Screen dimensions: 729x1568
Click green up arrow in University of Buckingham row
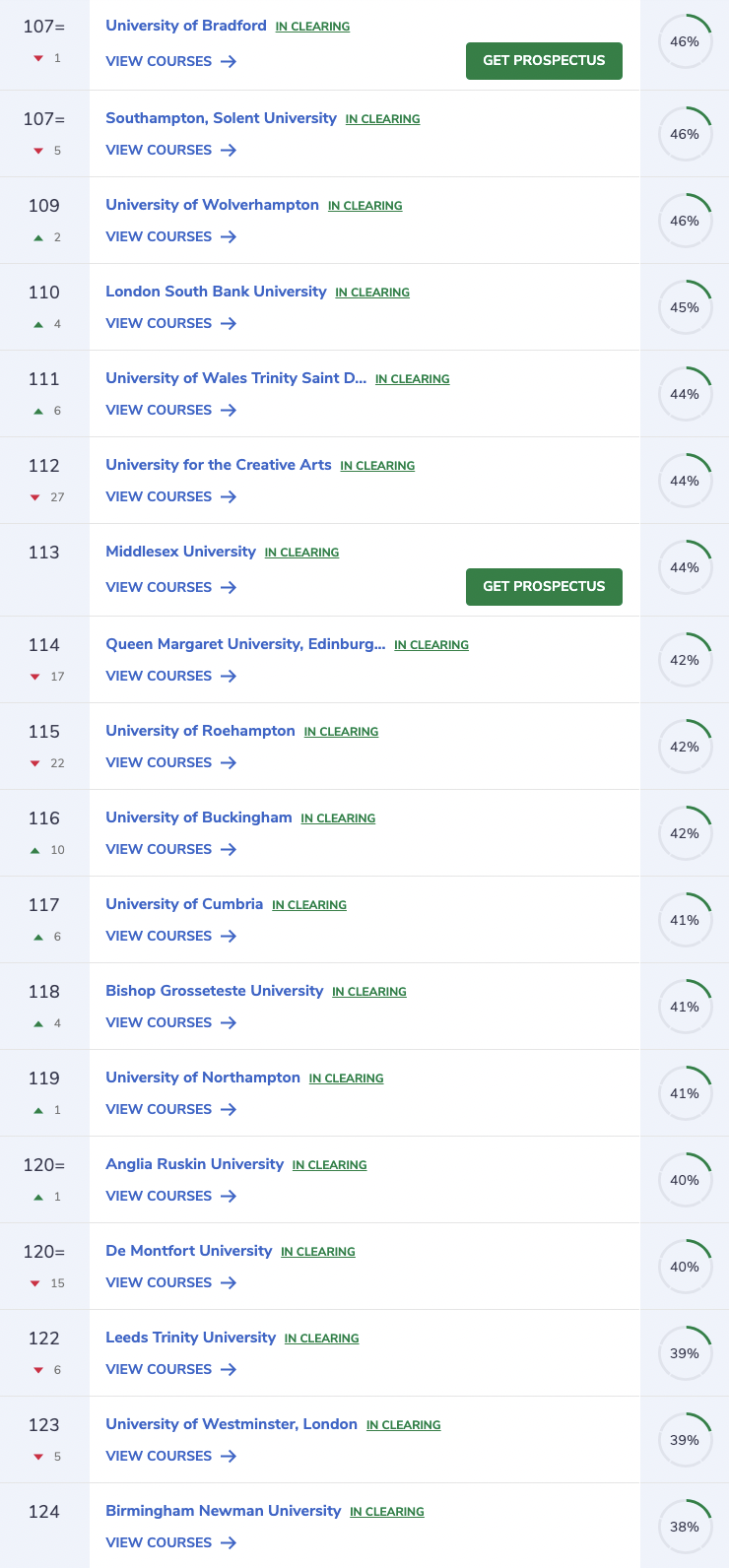[x=35, y=850]
